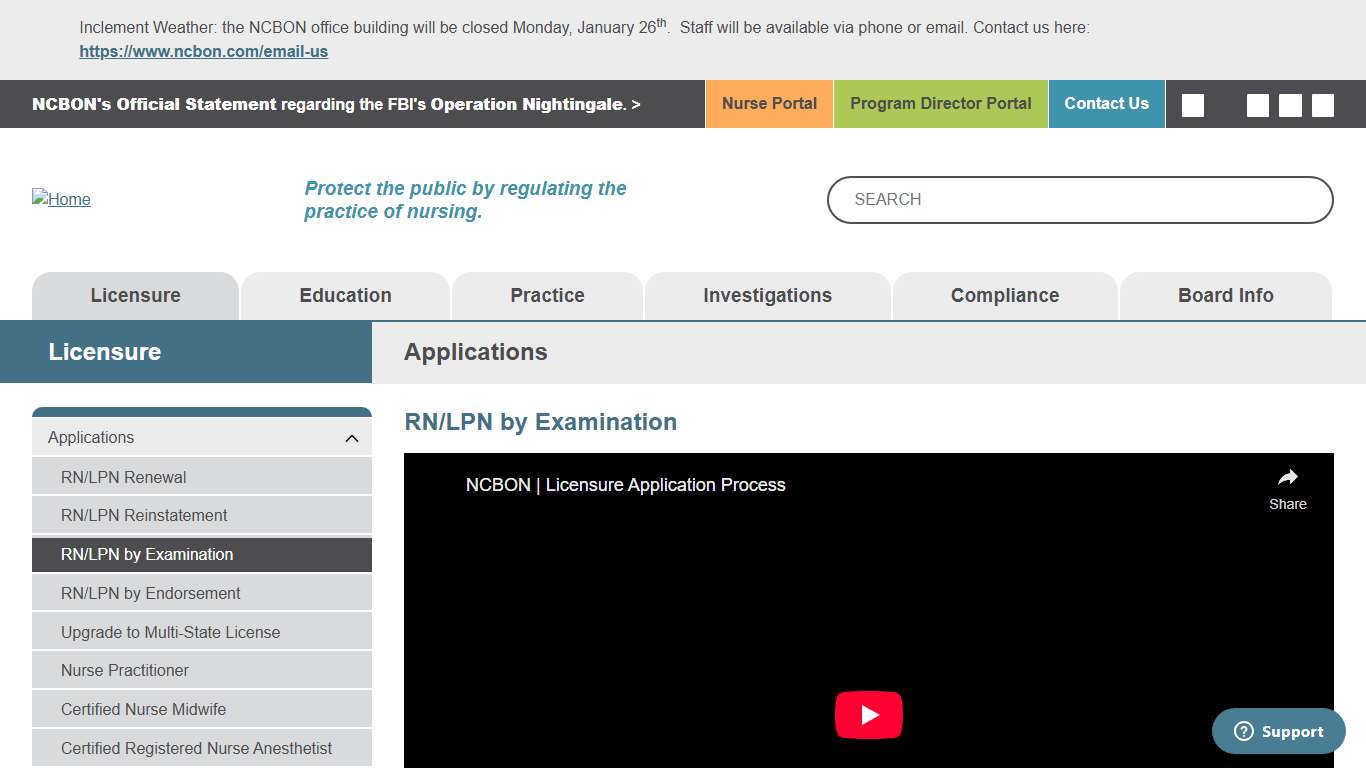Click inside the search field
1366x768 pixels.
click(x=1079, y=199)
